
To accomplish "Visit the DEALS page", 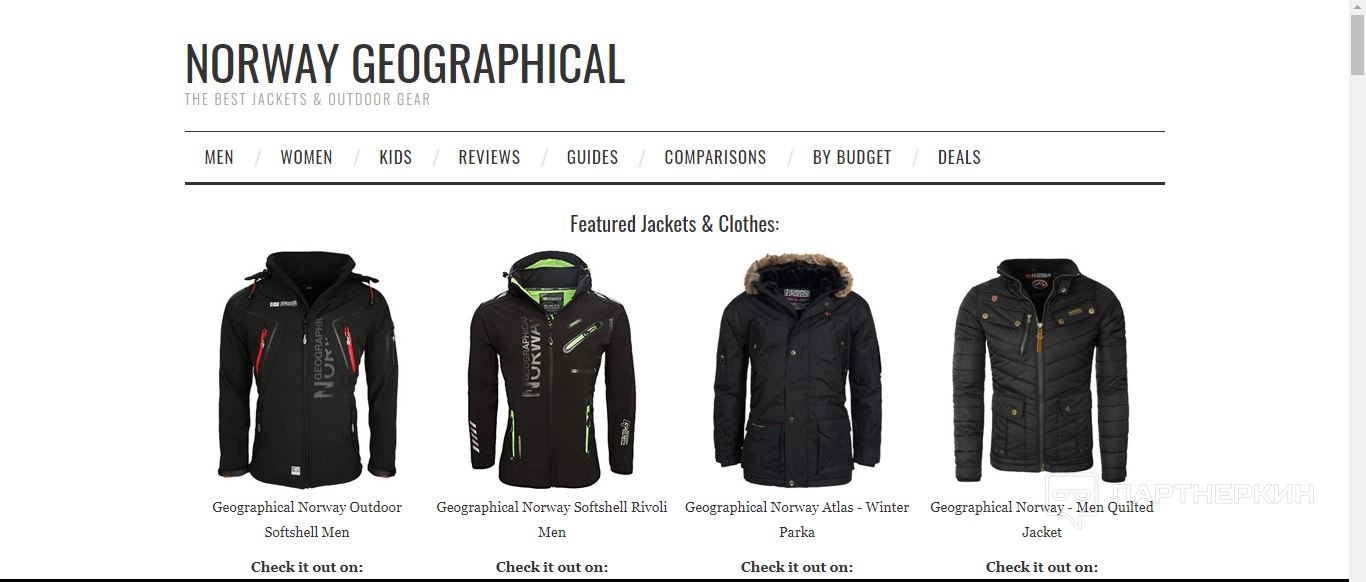I will [x=959, y=157].
